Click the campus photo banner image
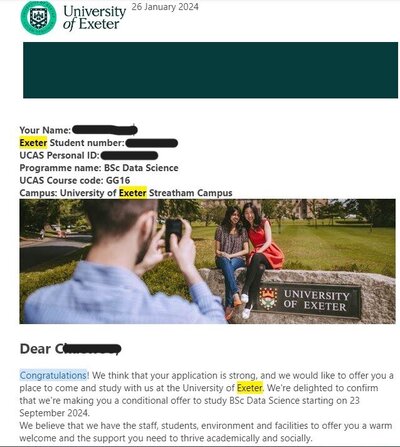The width and height of the screenshot is (400, 447). click(x=207, y=261)
